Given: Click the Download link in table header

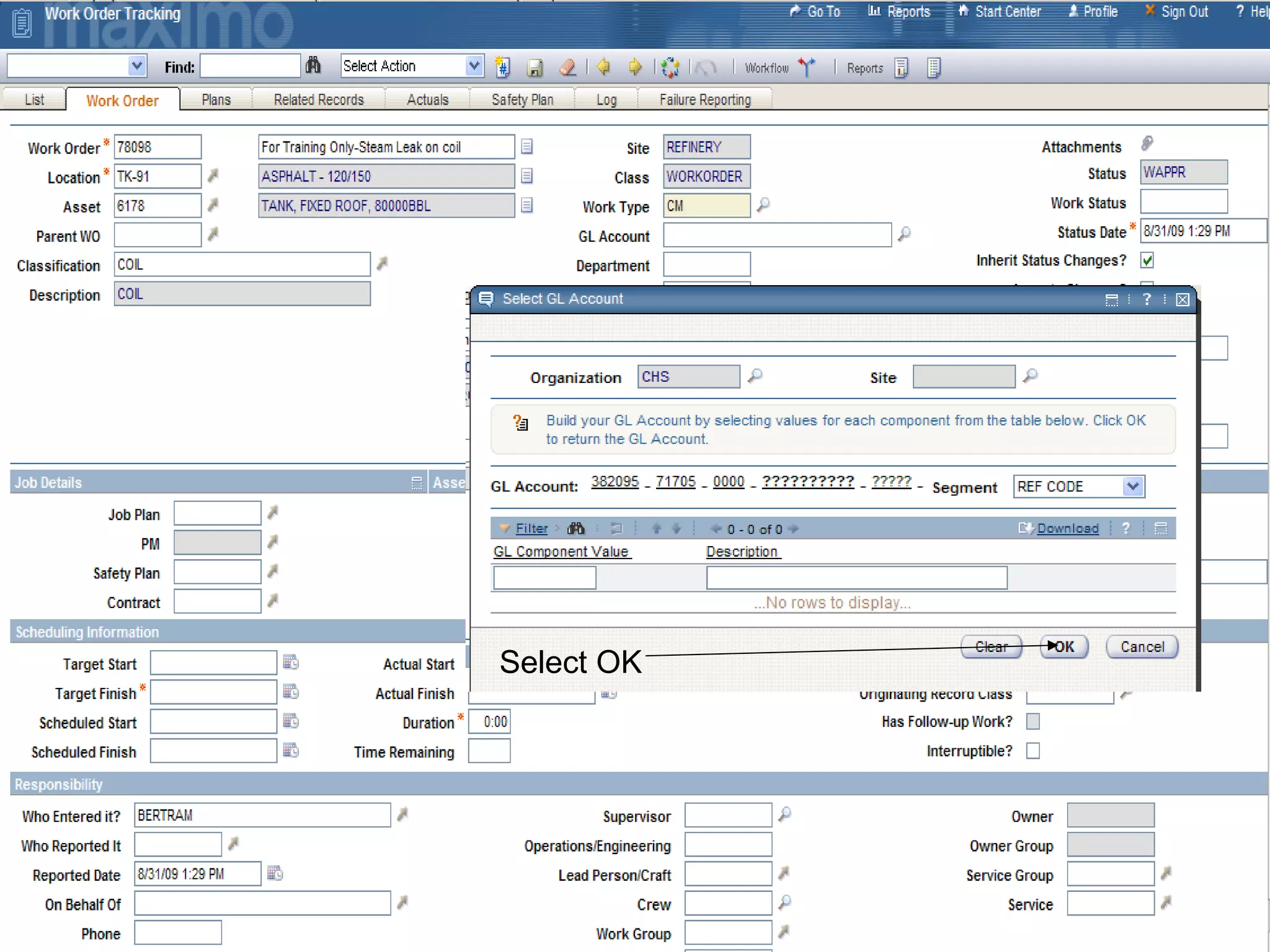Looking at the screenshot, I should pos(1067,528).
